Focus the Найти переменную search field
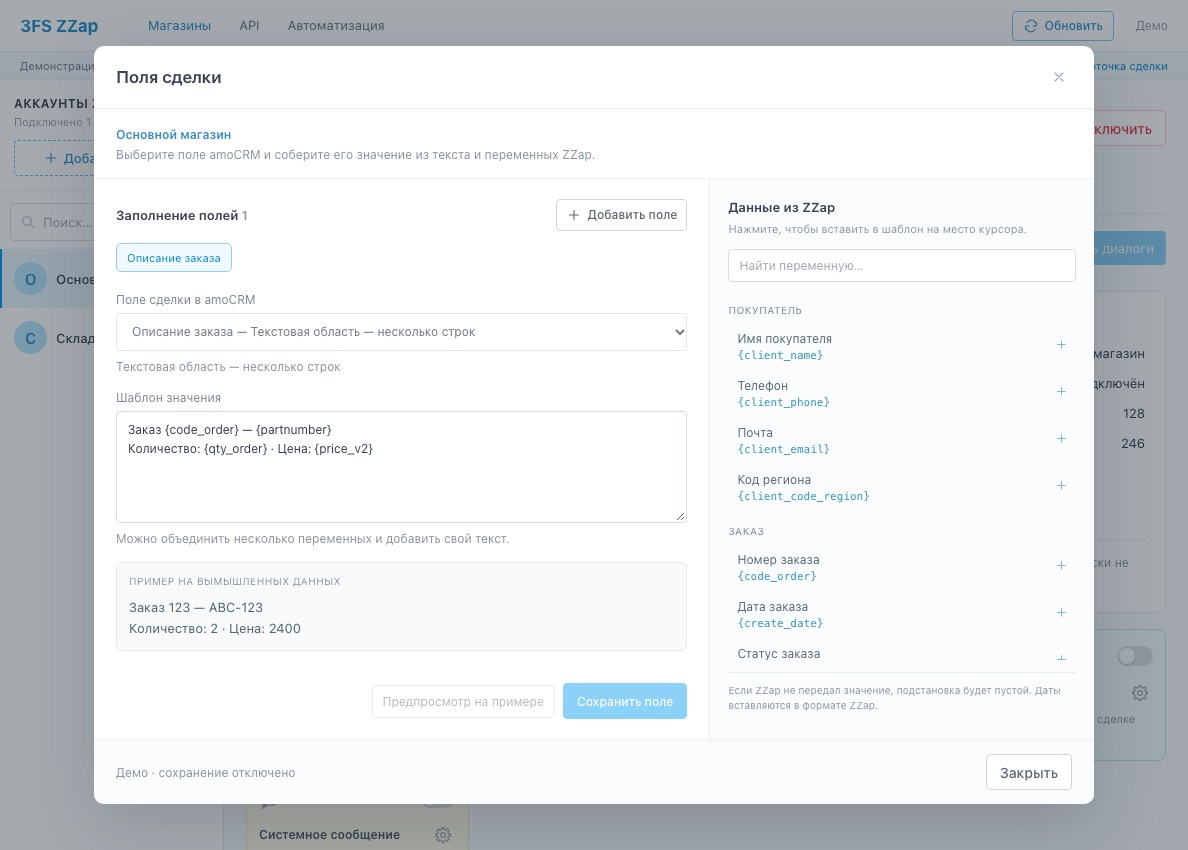Image resolution: width=1188 pixels, height=850 pixels. (x=902, y=266)
